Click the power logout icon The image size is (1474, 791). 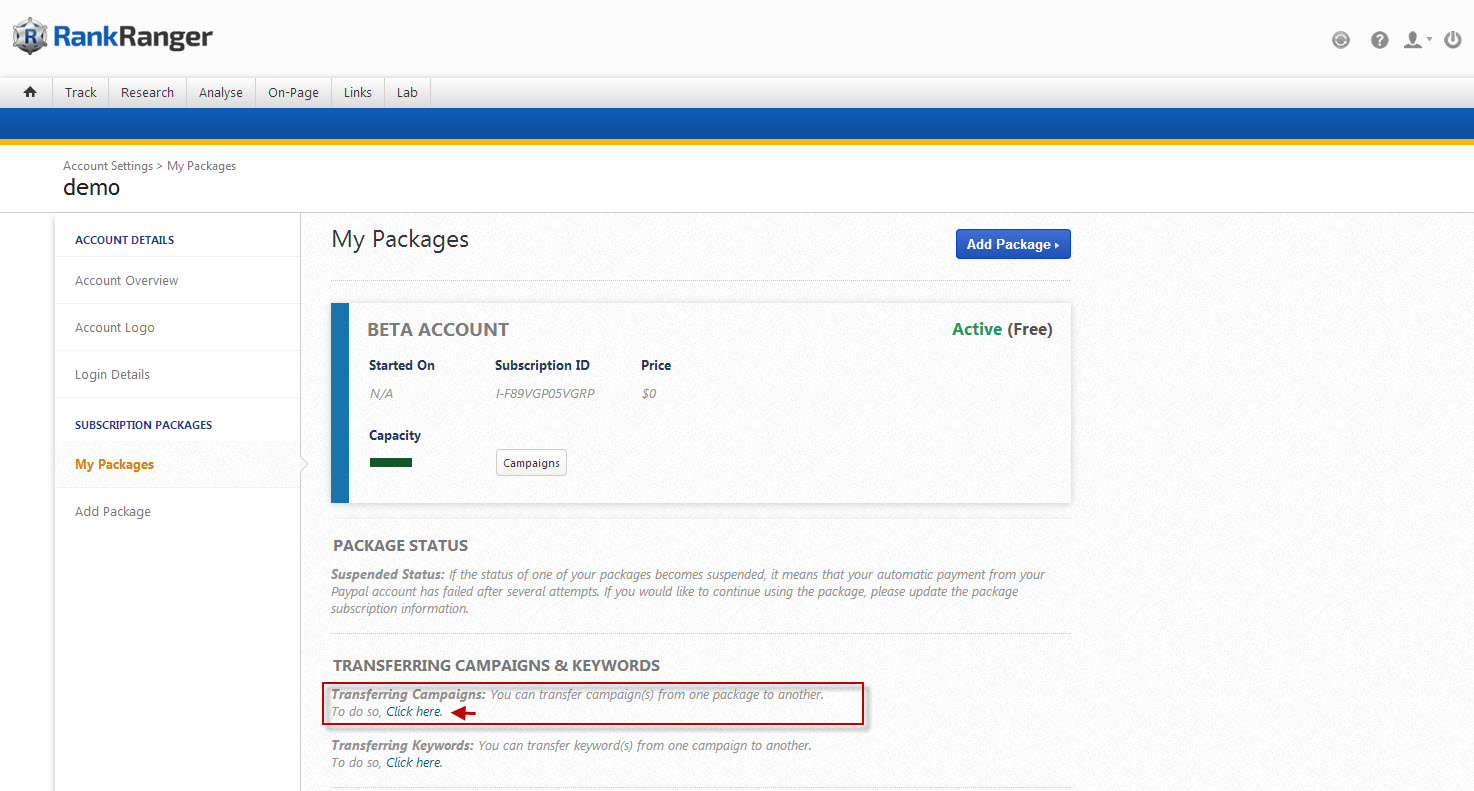1452,40
